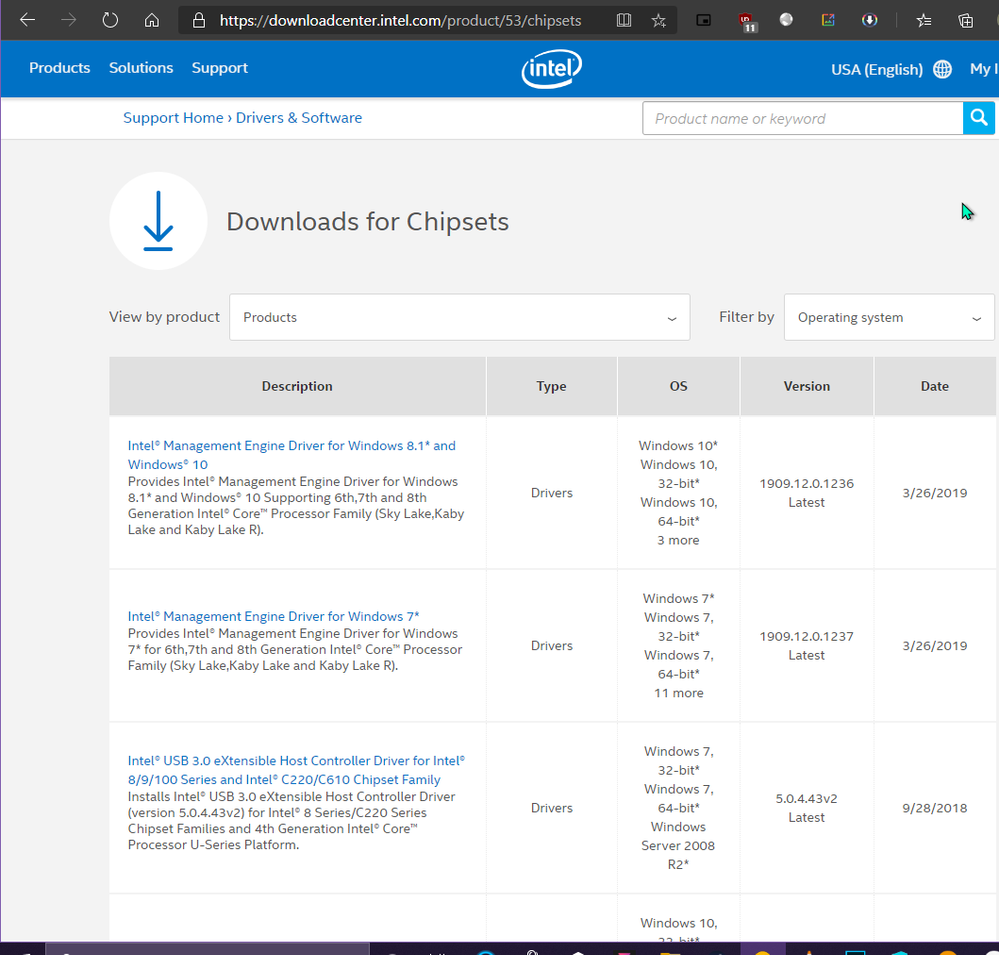Expand the Products view-by dropdown

point(459,317)
